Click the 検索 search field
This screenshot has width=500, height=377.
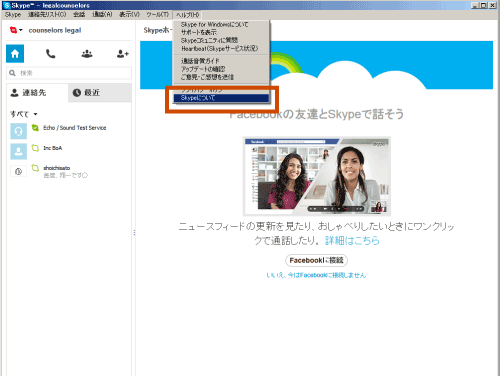point(69,73)
